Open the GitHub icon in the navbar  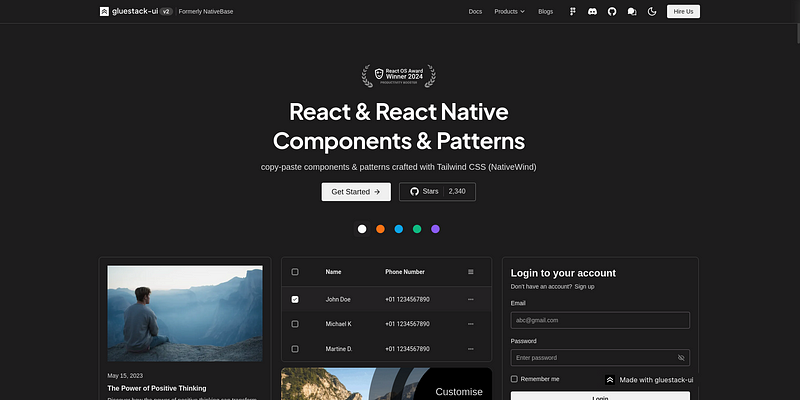(x=612, y=11)
